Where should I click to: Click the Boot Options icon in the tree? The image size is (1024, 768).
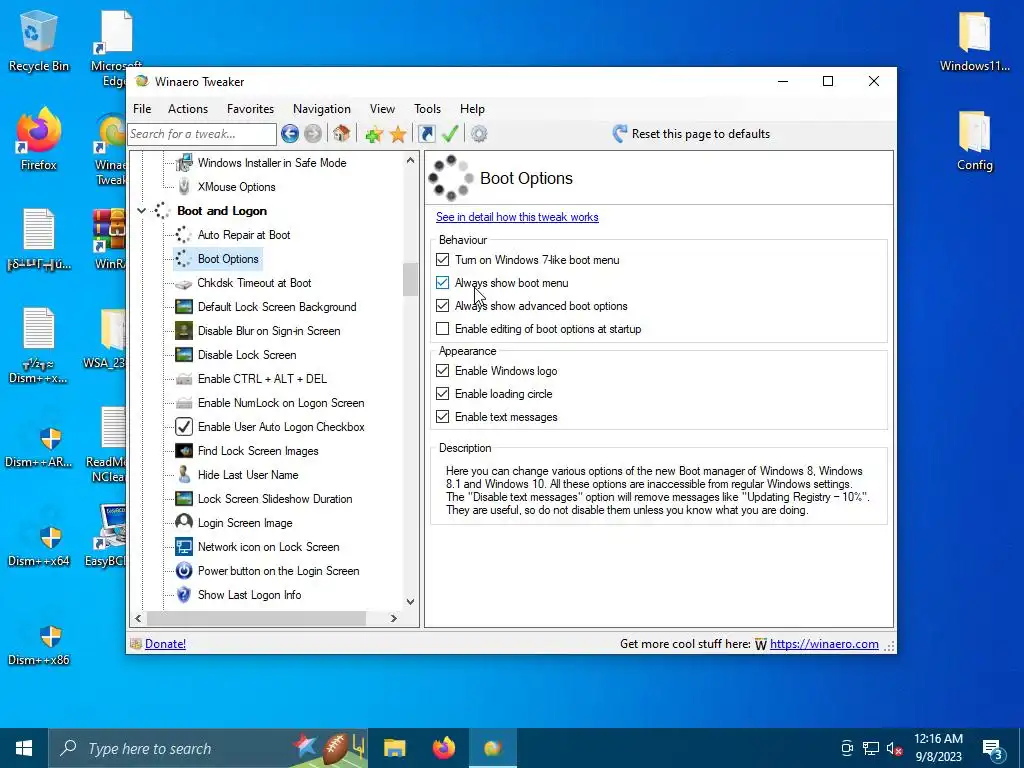[184, 259]
